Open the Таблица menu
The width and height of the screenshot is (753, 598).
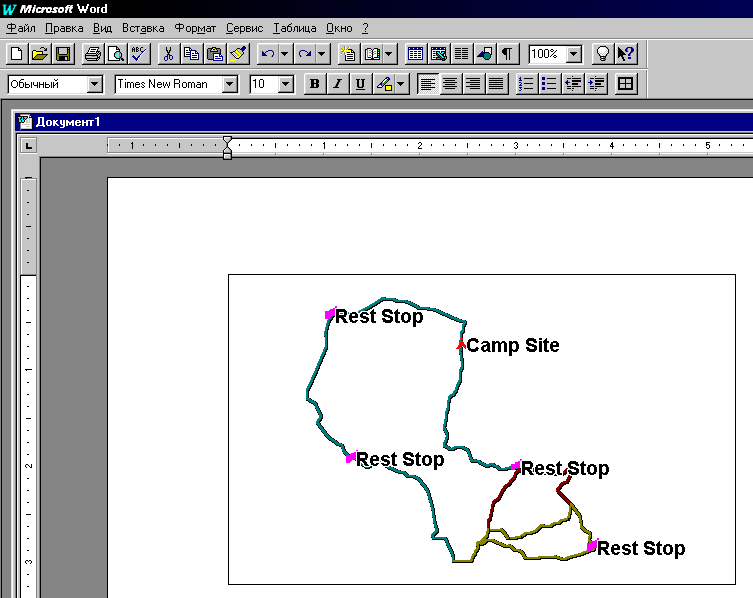[x=295, y=28]
